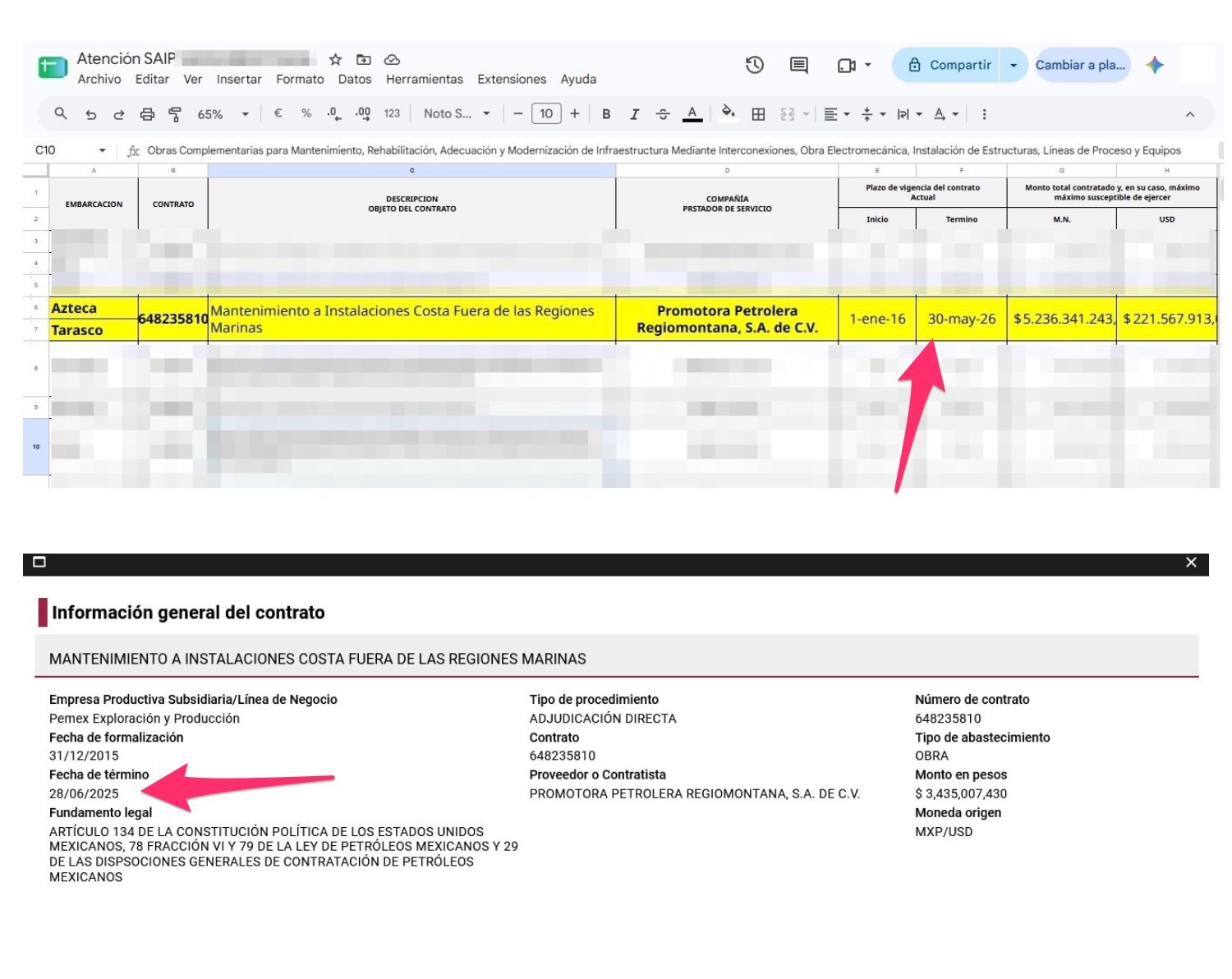This screenshot has width=1232, height=979.
Task: Select row 10 header
Action: pyautogui.click(x=35, y=447)
